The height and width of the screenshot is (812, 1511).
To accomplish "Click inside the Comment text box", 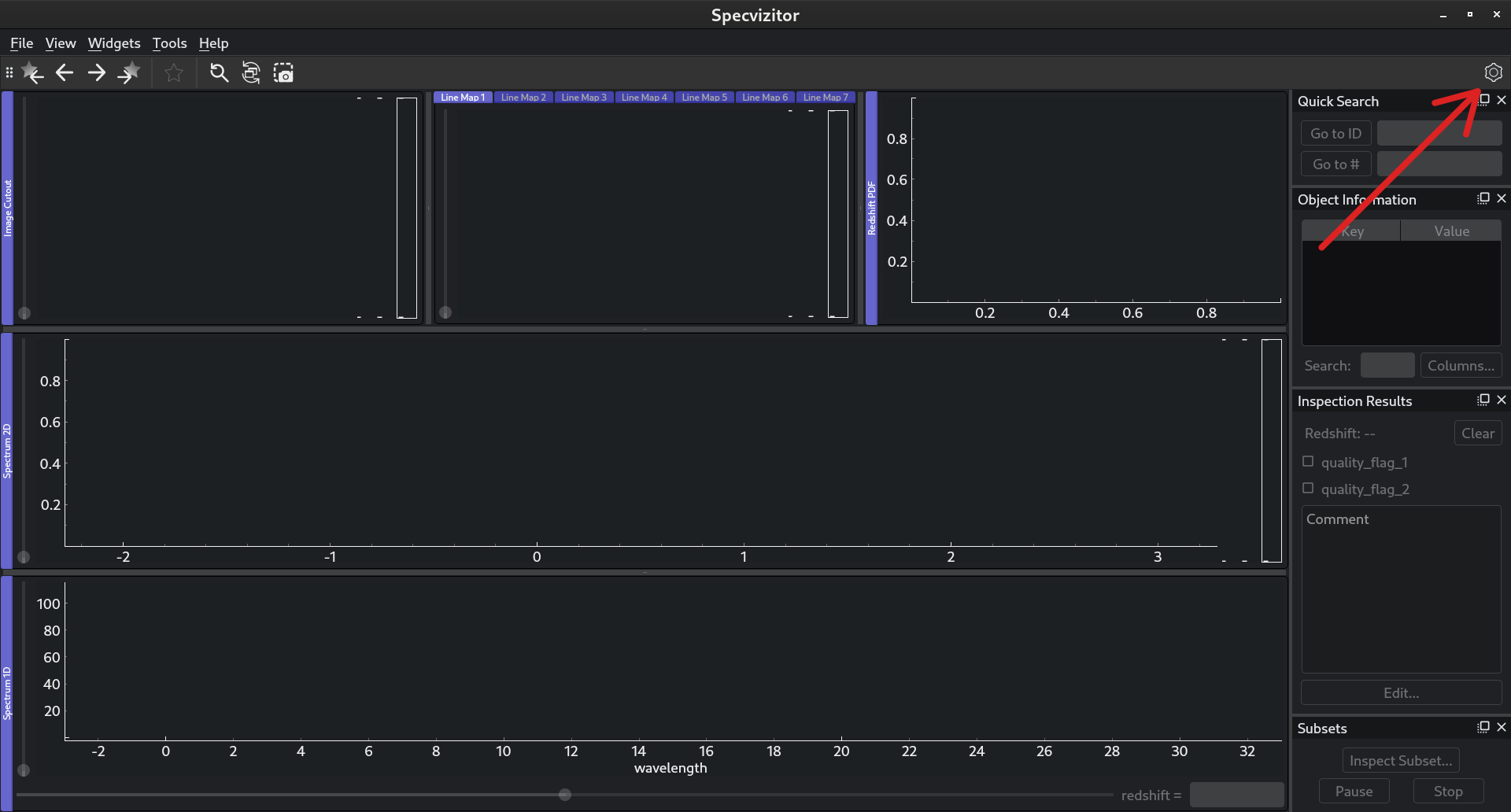I will point(1401,589).
